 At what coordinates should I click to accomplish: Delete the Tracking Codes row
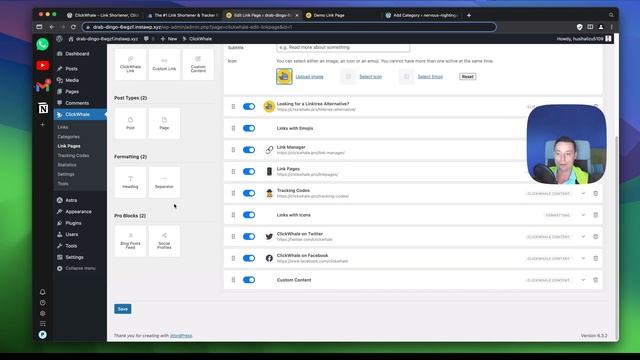596,193
